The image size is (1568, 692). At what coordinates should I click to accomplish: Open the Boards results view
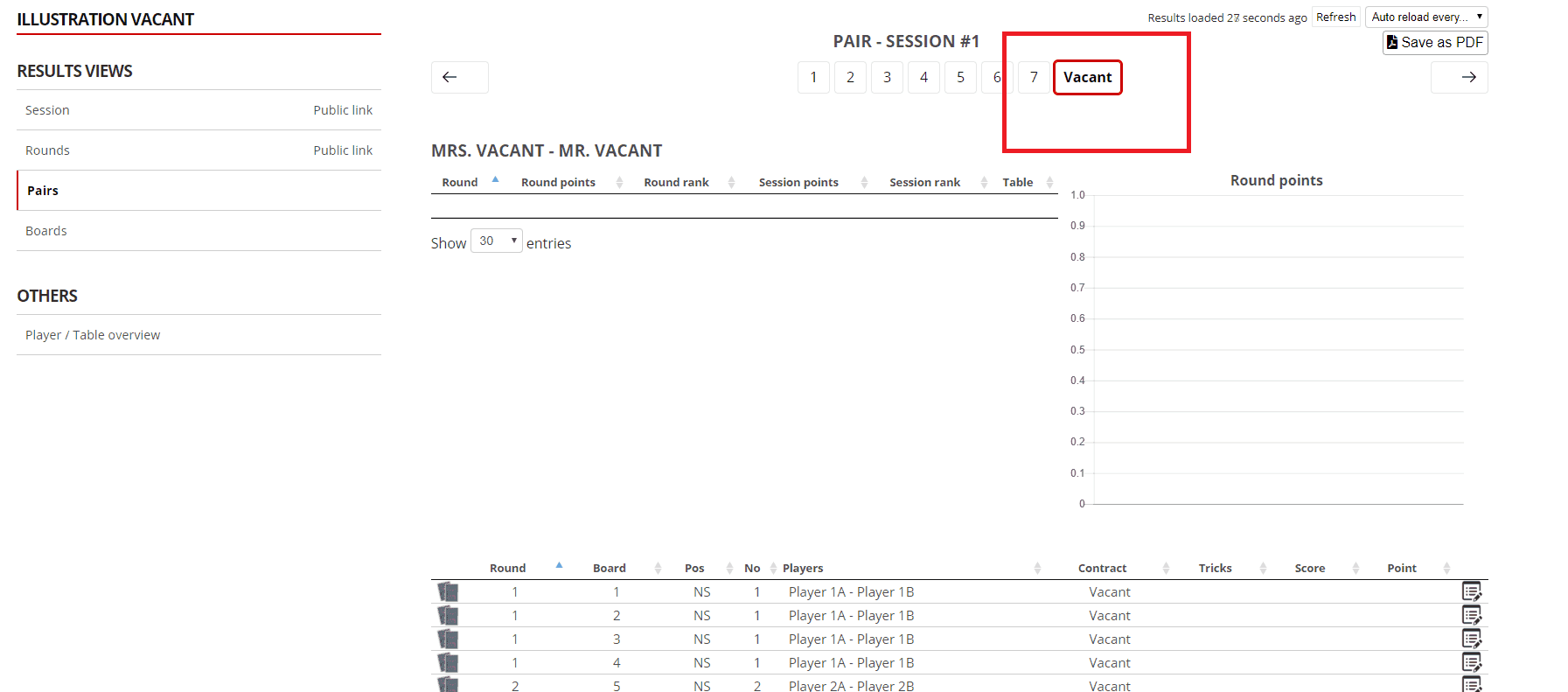46,231
